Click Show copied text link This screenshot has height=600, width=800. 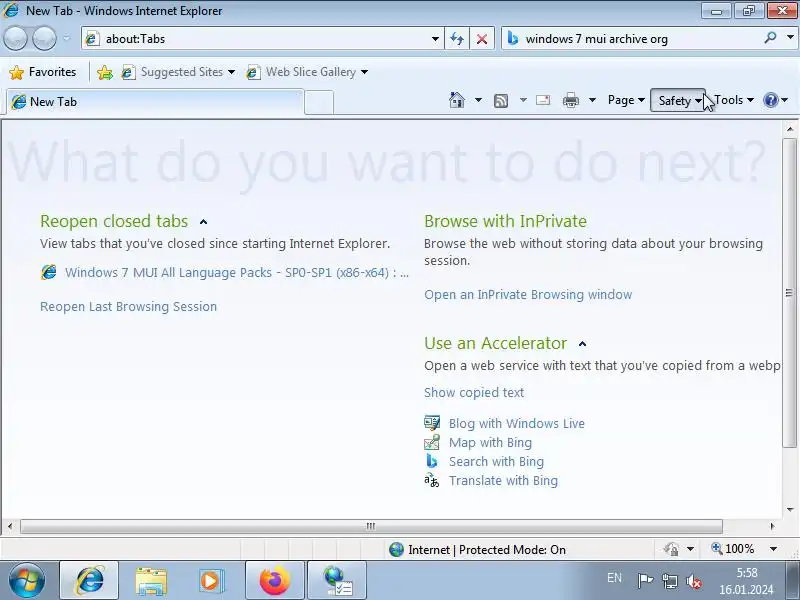click(474, 392)
